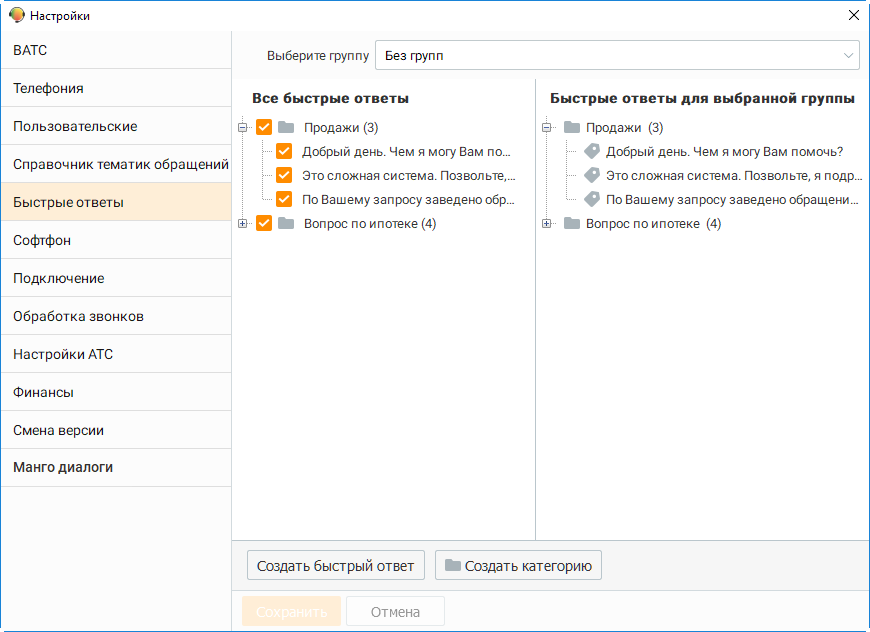
Task: Uncheck the 'Это сложная система. Позвольте,…' checkbox
Action: pos(284,175)
